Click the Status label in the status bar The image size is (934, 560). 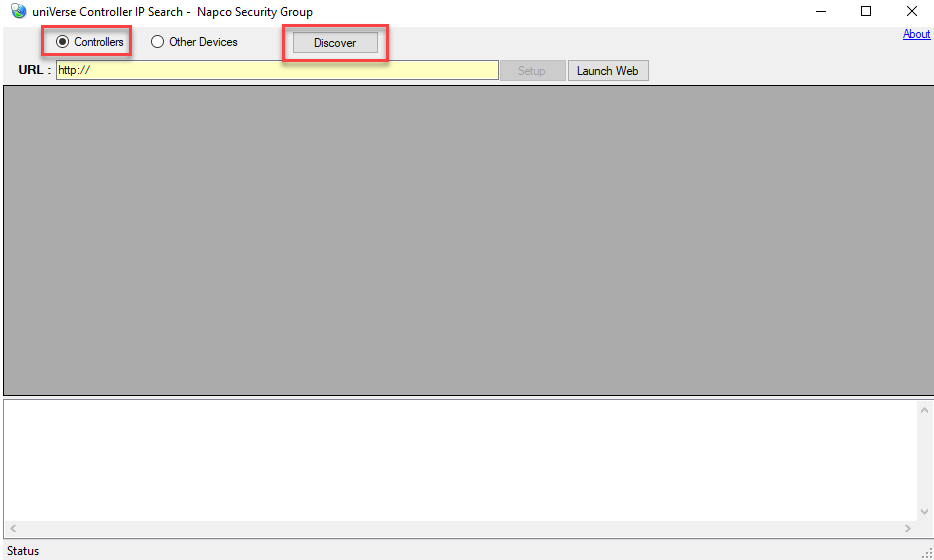(x=23, y=551)
